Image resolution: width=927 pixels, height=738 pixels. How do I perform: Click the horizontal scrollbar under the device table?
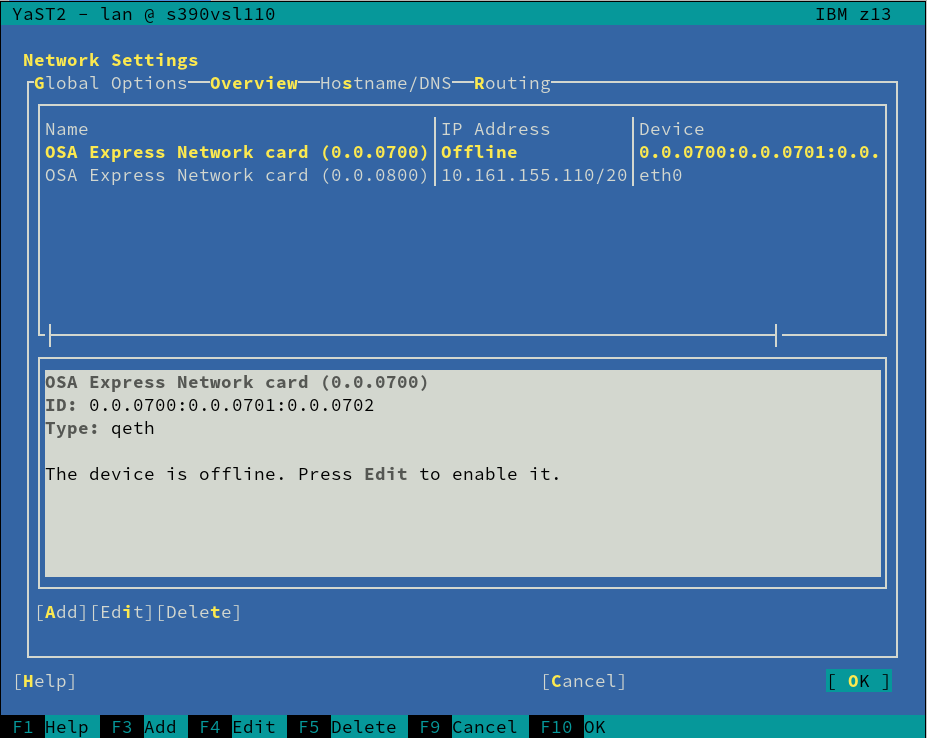pos(412,335)
